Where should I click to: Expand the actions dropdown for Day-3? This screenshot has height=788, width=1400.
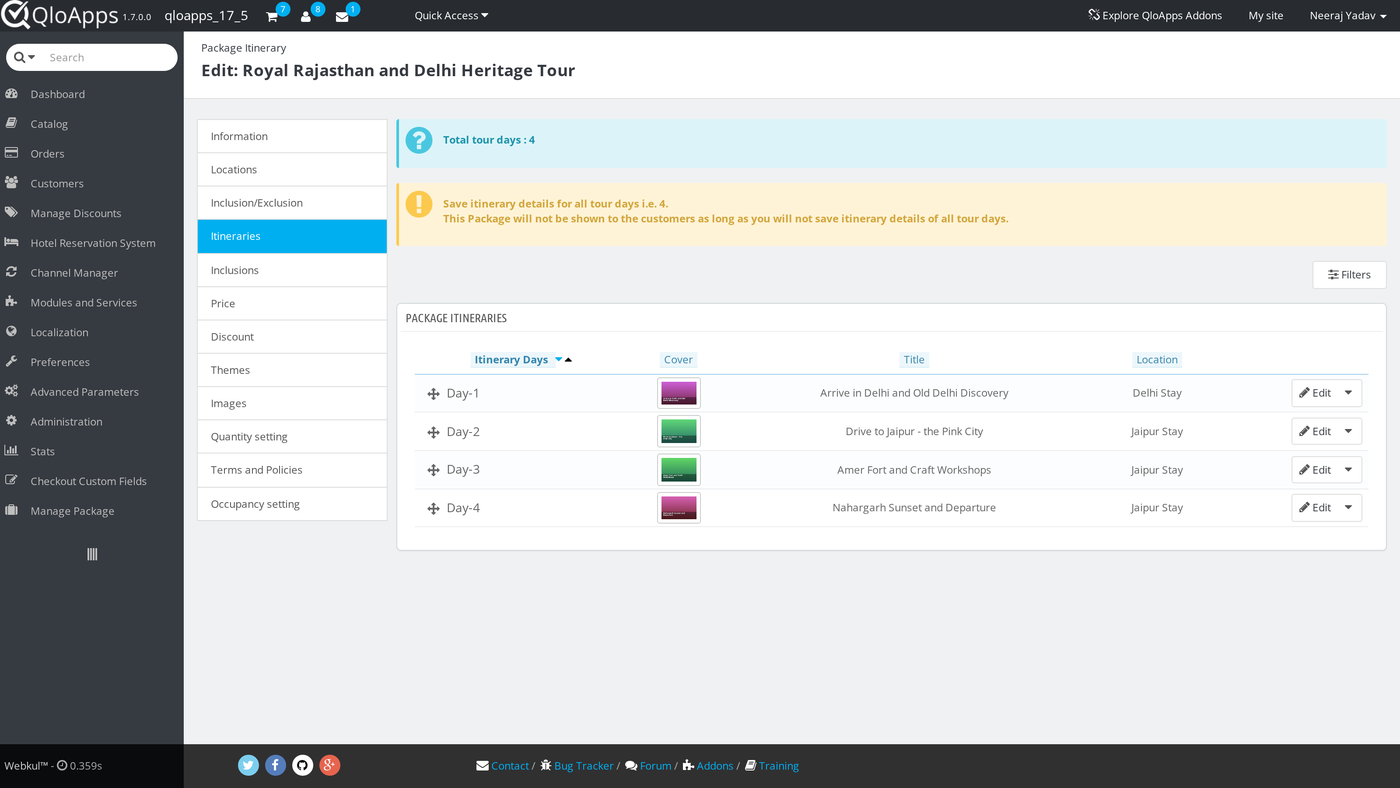[1348, 469]
